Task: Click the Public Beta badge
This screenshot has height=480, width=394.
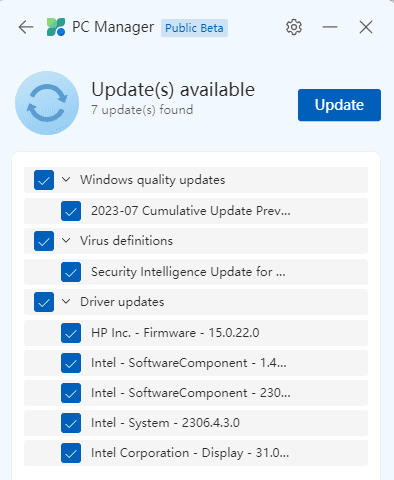Action: point(194,28)
